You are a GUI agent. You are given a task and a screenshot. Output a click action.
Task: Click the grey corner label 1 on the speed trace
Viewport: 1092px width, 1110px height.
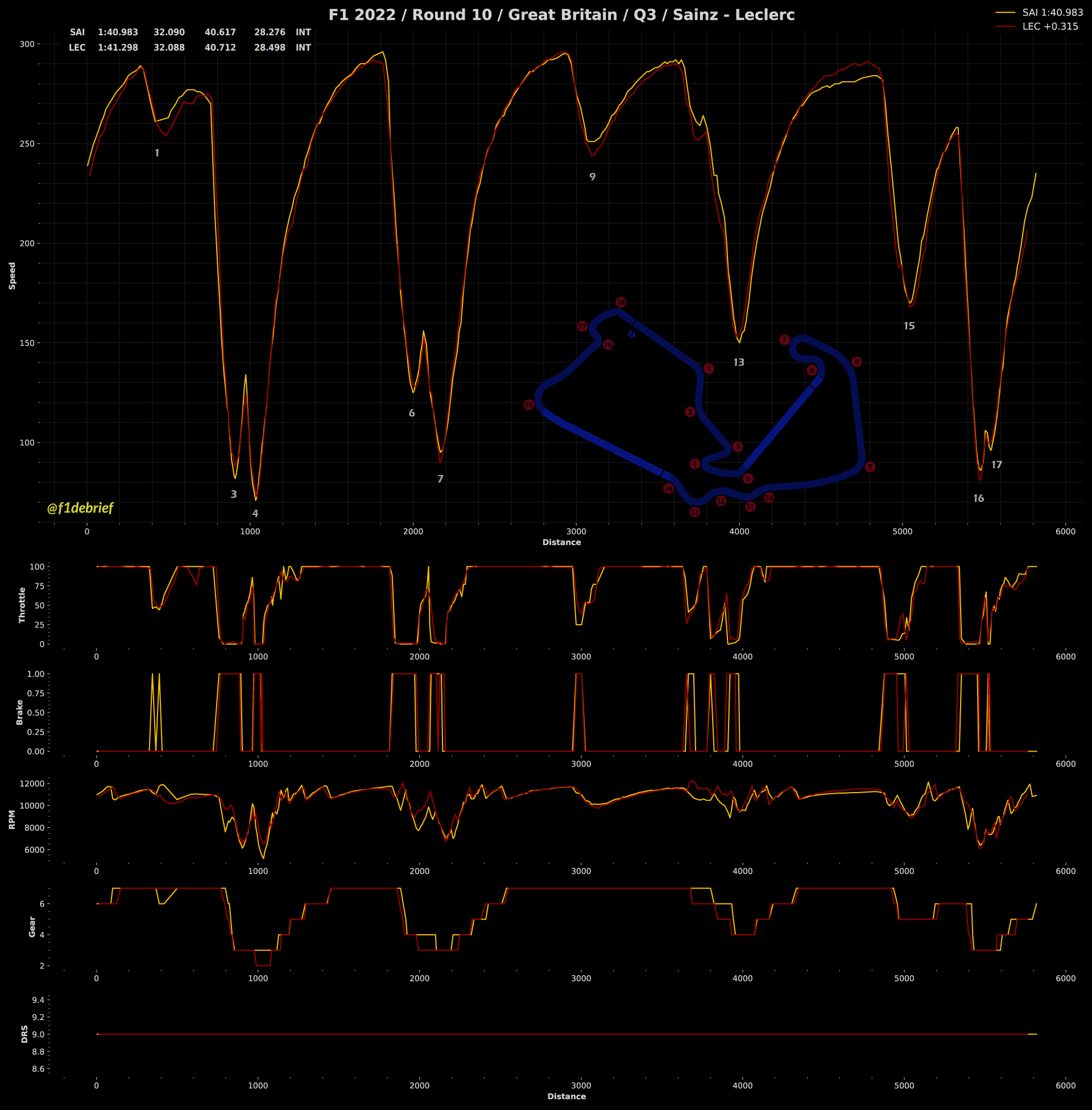[157, 153]
